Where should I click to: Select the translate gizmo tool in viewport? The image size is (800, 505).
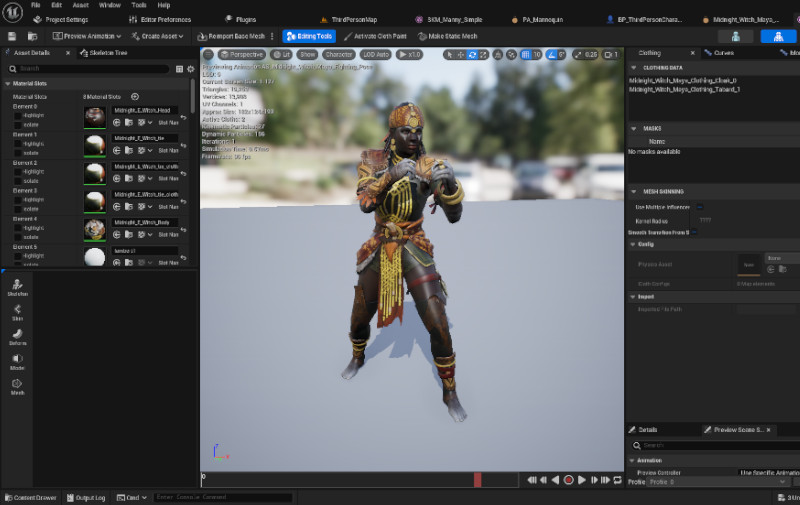coord(461,55)
